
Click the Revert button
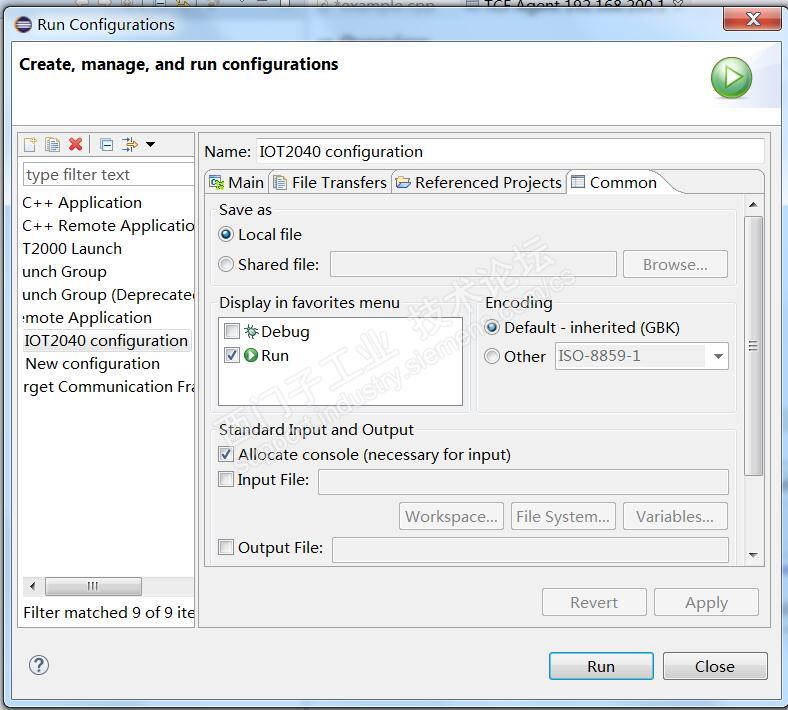(x=594, y=602)
